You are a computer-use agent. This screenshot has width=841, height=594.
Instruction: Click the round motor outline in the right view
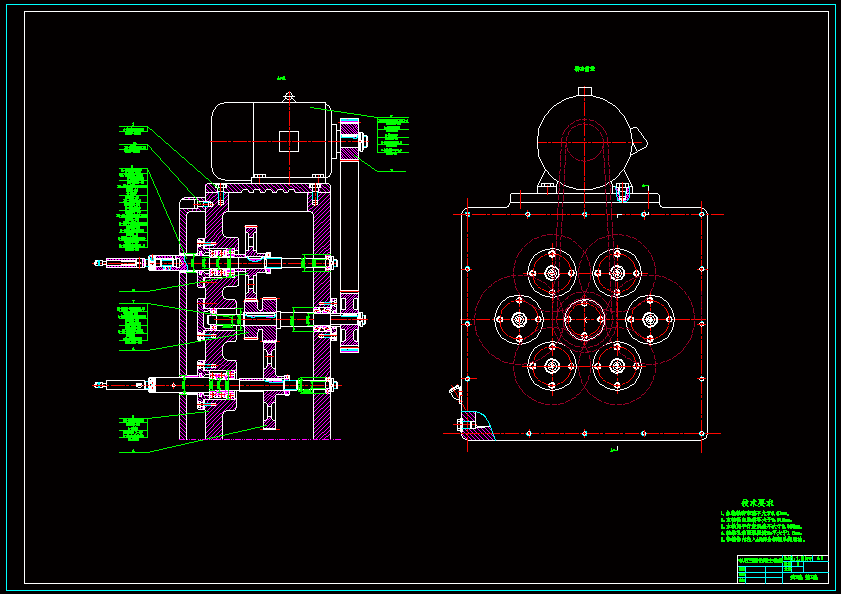pos(584,142)
